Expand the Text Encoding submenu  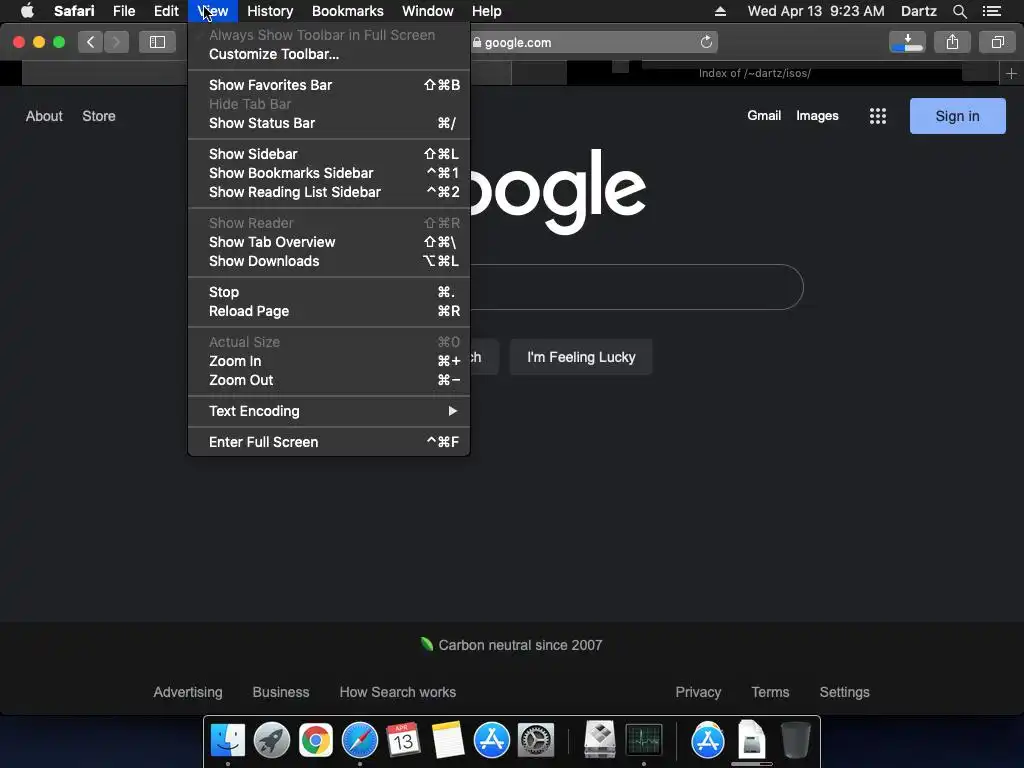pyautogui.click(x=328, y=411)
